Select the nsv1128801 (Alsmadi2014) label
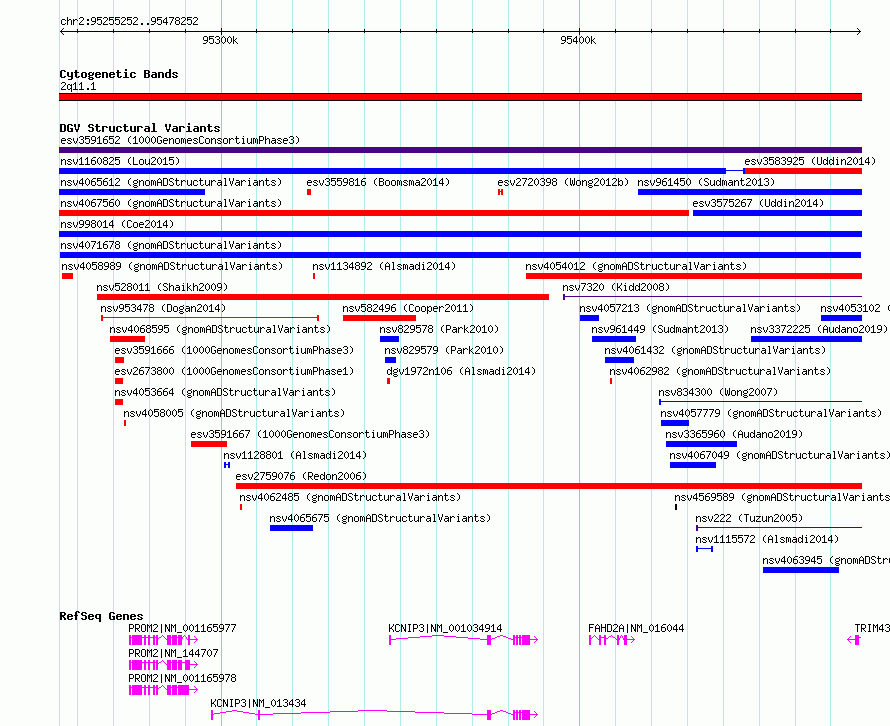The width and height of the screenshot is (890, 726). [295, 455]
